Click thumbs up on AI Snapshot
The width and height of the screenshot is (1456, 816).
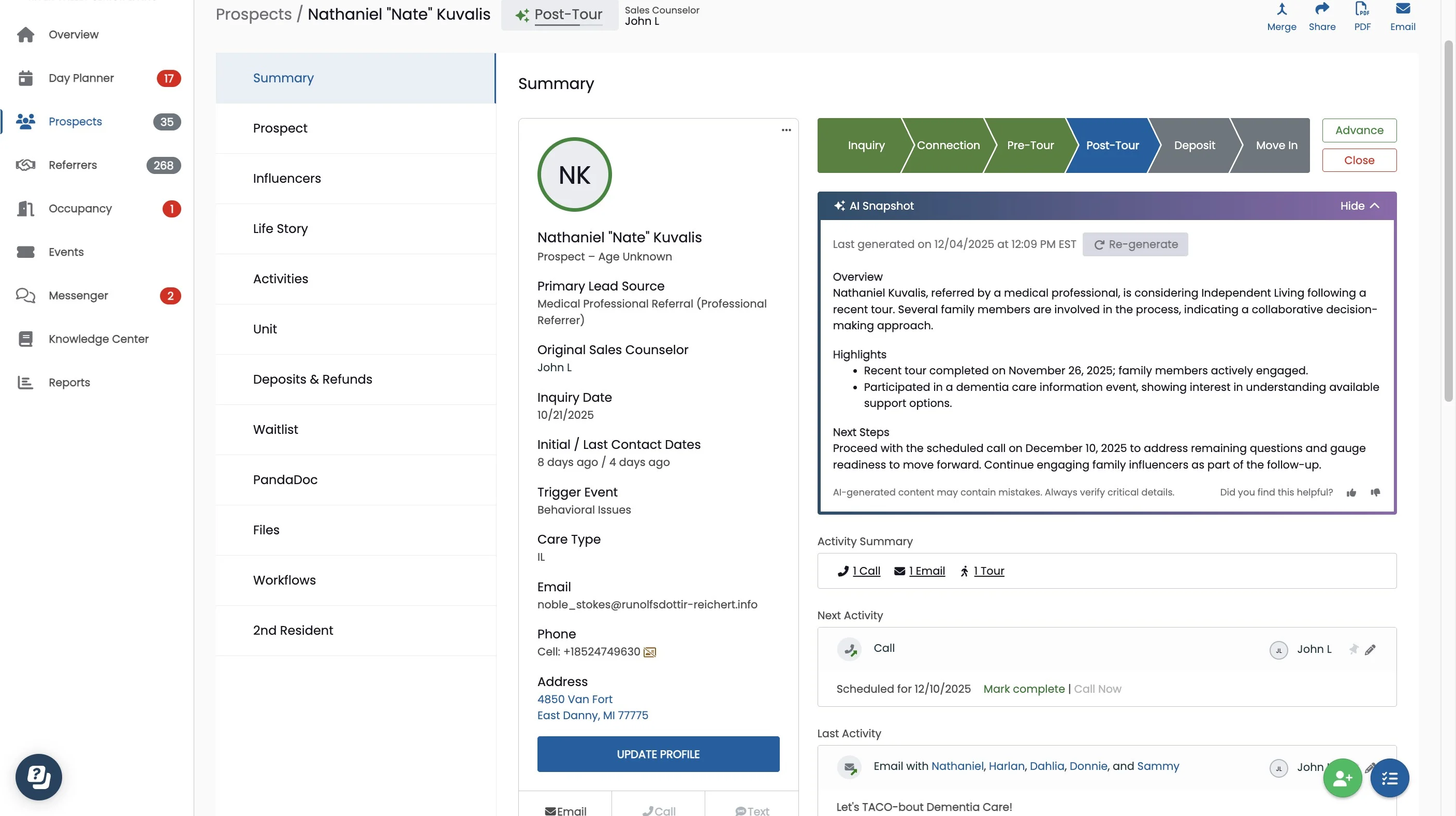(1351, 493)
